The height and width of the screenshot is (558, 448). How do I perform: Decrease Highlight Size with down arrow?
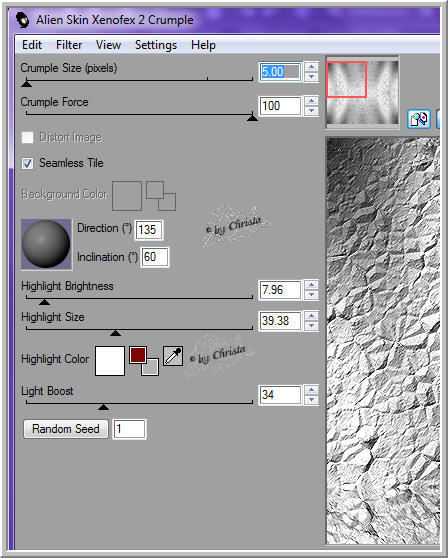[311, 326]
